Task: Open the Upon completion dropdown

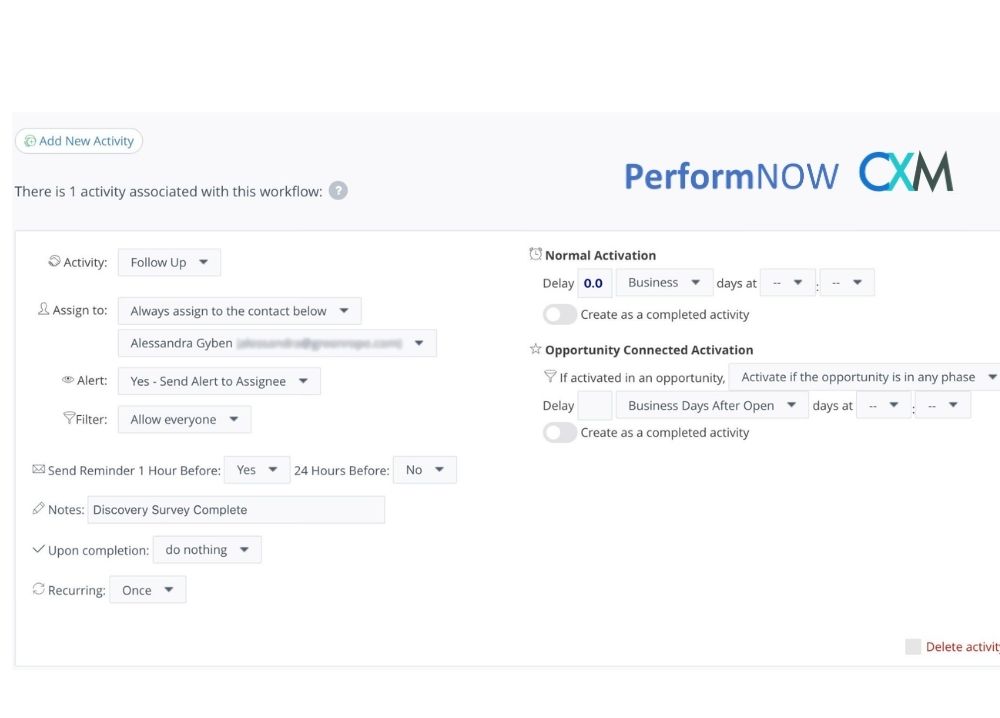Action: [207, 549]
